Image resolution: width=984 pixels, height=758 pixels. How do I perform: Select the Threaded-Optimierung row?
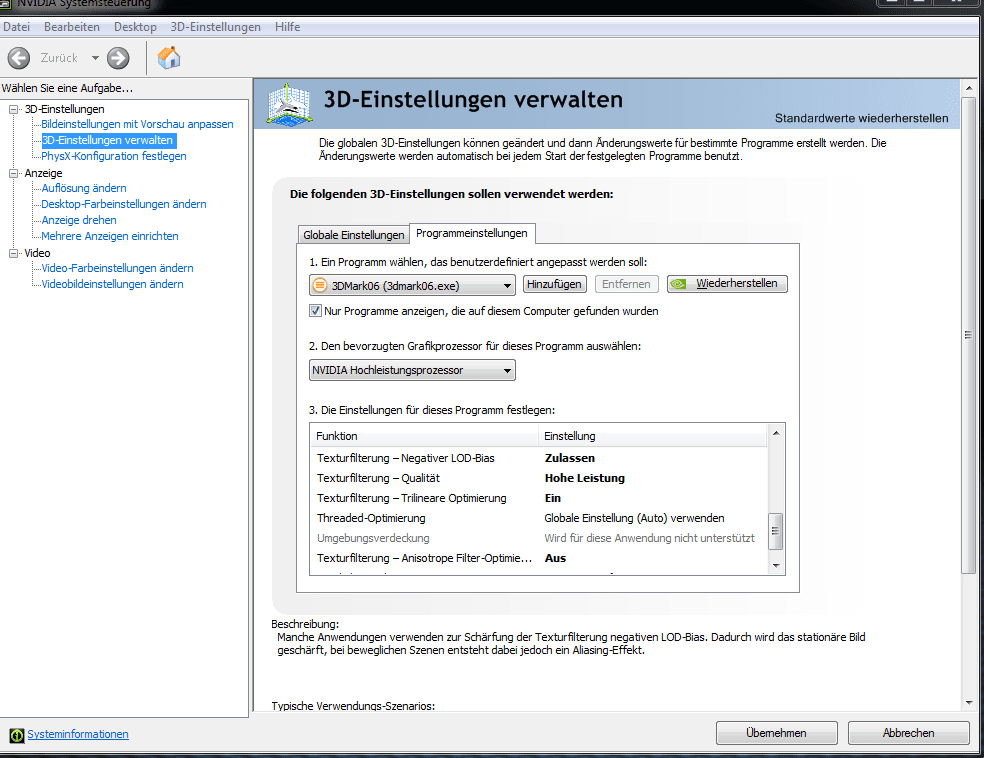tap(538, 518)
